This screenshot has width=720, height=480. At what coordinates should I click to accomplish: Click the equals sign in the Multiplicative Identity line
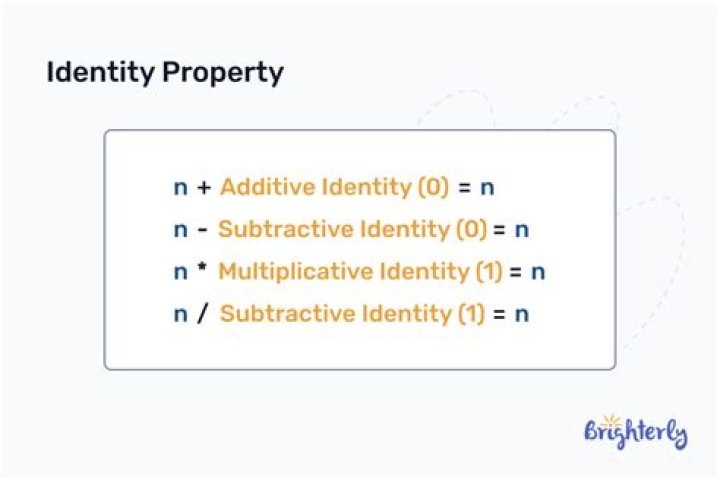[516, 272]
